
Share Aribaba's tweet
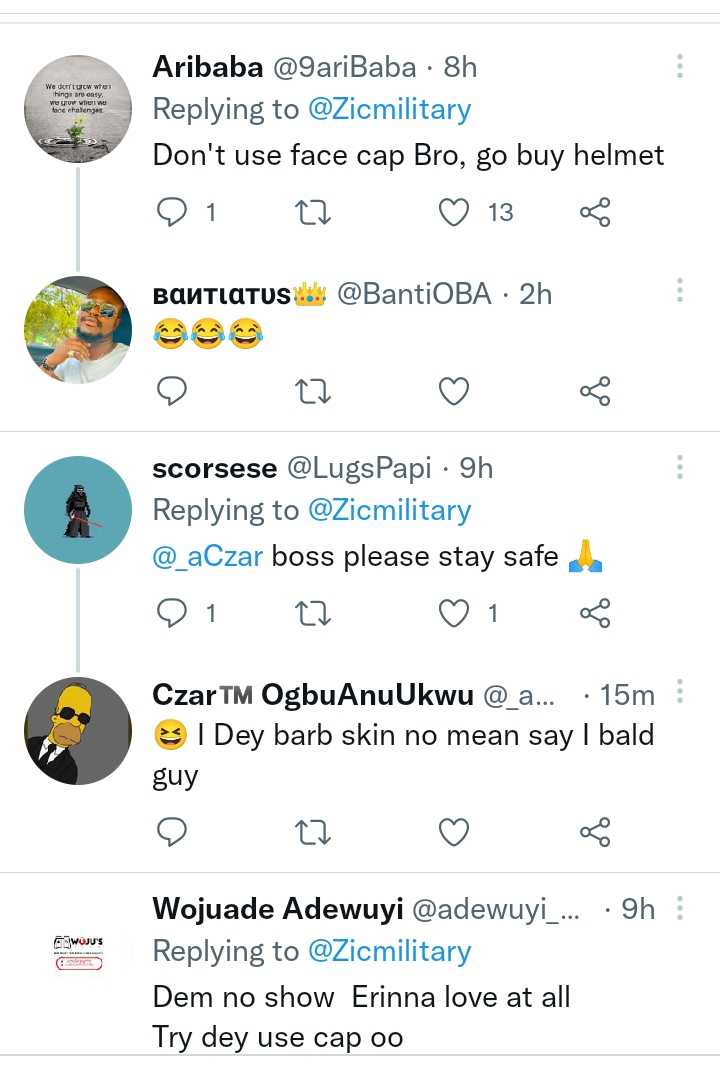pyautogui.click(x=595, y=212)
